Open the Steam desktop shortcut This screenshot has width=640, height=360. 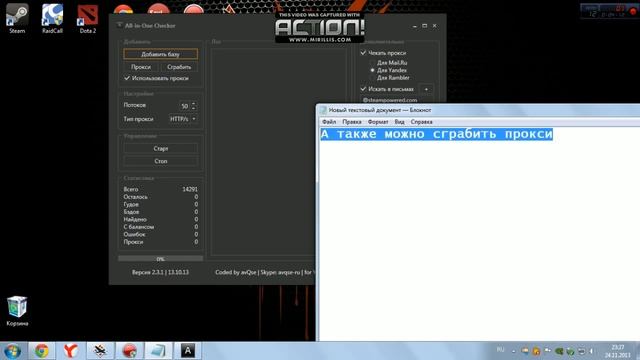click(17, 18)
